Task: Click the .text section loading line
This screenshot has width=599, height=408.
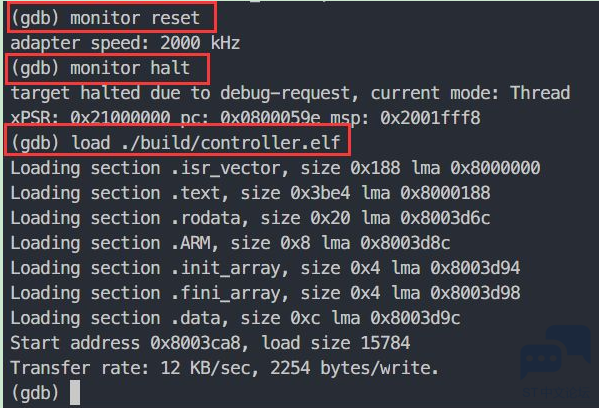Action: [x=251, y=193]
